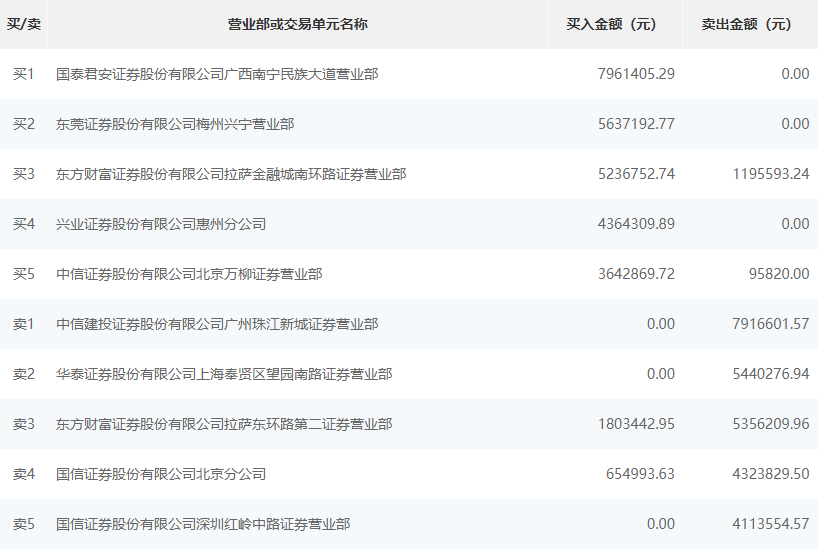Click sell amount 4323829.50
Viewport: 818px width, 551px height.
[x=771, y=474]
